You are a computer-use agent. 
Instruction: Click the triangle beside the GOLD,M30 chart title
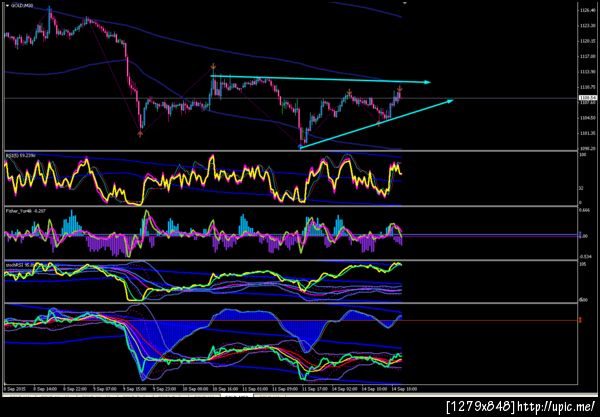pos(7,6)
